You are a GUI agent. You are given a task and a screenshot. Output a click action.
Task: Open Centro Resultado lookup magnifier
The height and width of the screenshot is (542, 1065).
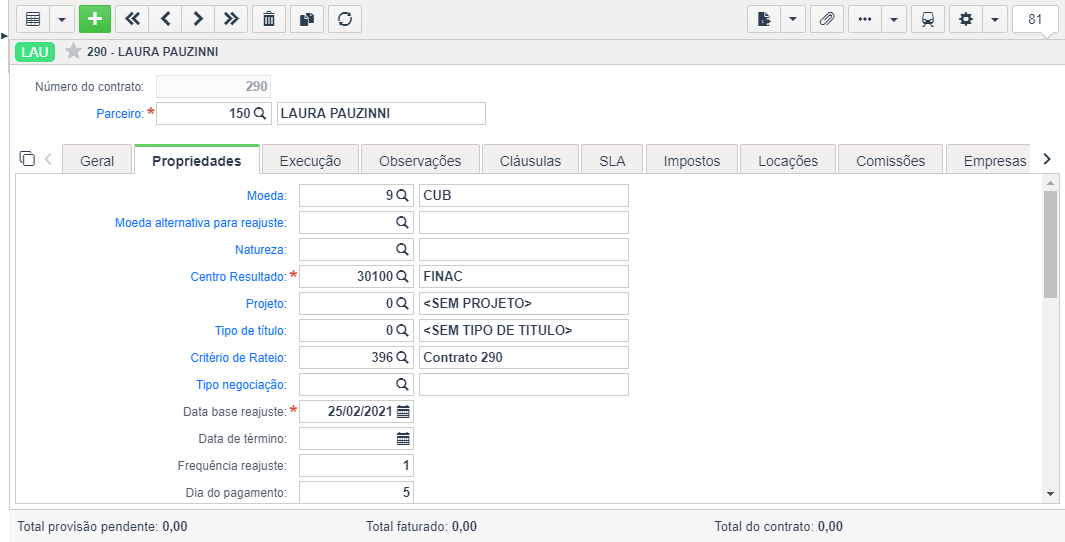point(402,276)
